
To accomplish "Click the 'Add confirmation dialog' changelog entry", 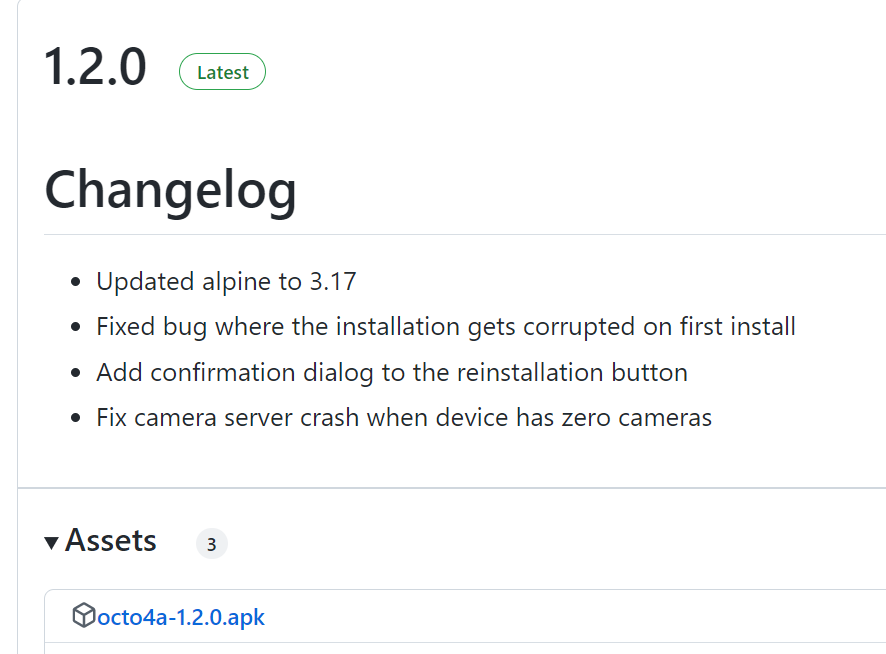I will pyautogui.click(x=392, y=373).
